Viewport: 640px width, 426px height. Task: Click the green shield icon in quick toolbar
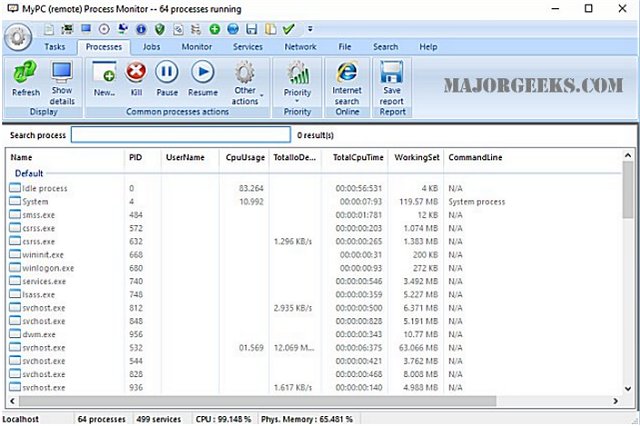(160, 29)
